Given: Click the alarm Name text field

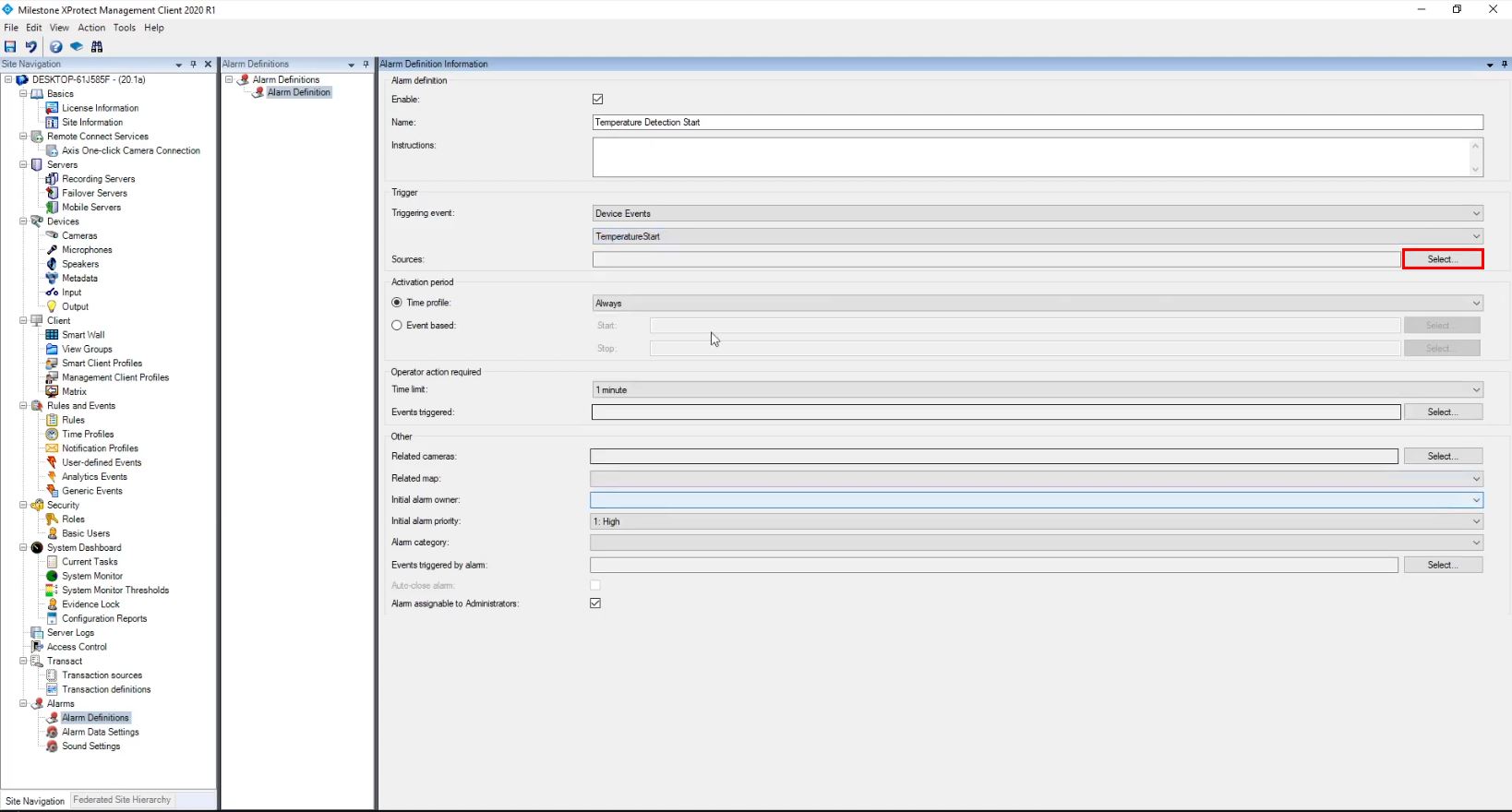Looking at the screenshot, I should click(1037, 122).
